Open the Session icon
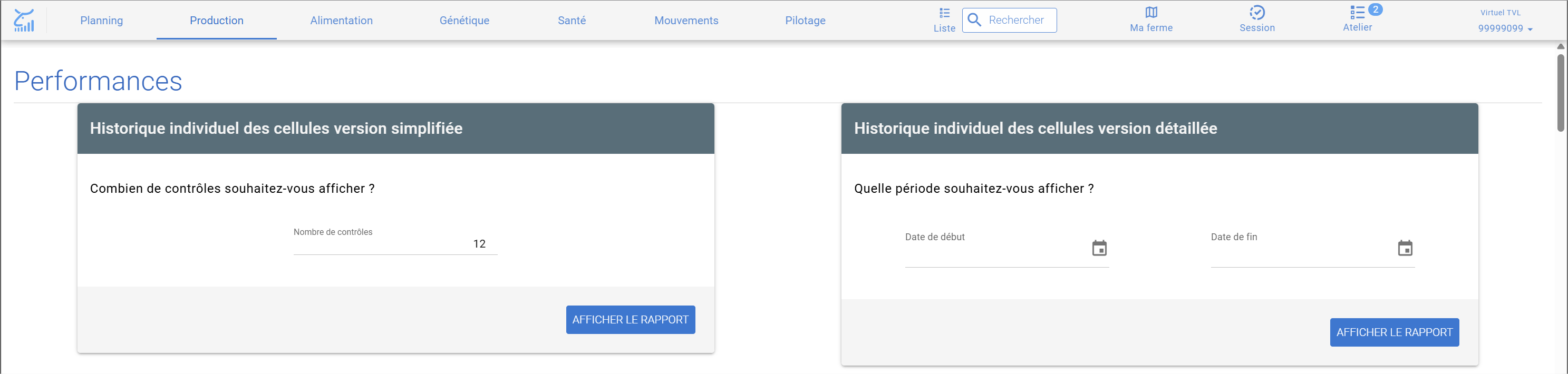 coord(1257,12)
